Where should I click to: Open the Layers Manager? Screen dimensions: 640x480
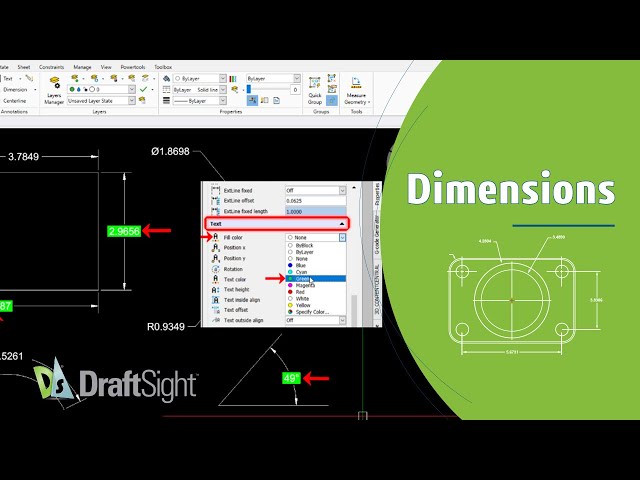point(54,90)
